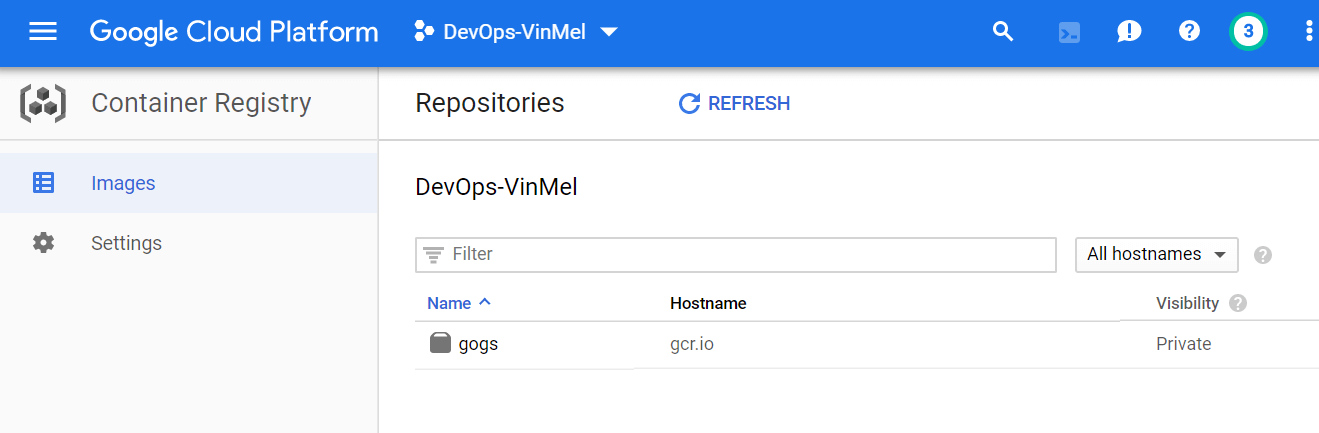Viewport: 1319px width, 433px height.
Task: Click the search magnifier icon
Action: (1003, 32)
